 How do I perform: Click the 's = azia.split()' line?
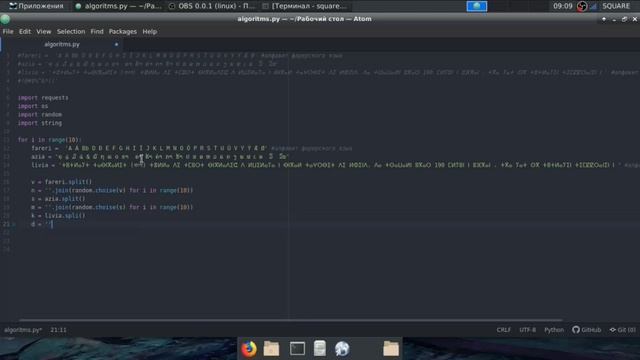tap(58, 199)
